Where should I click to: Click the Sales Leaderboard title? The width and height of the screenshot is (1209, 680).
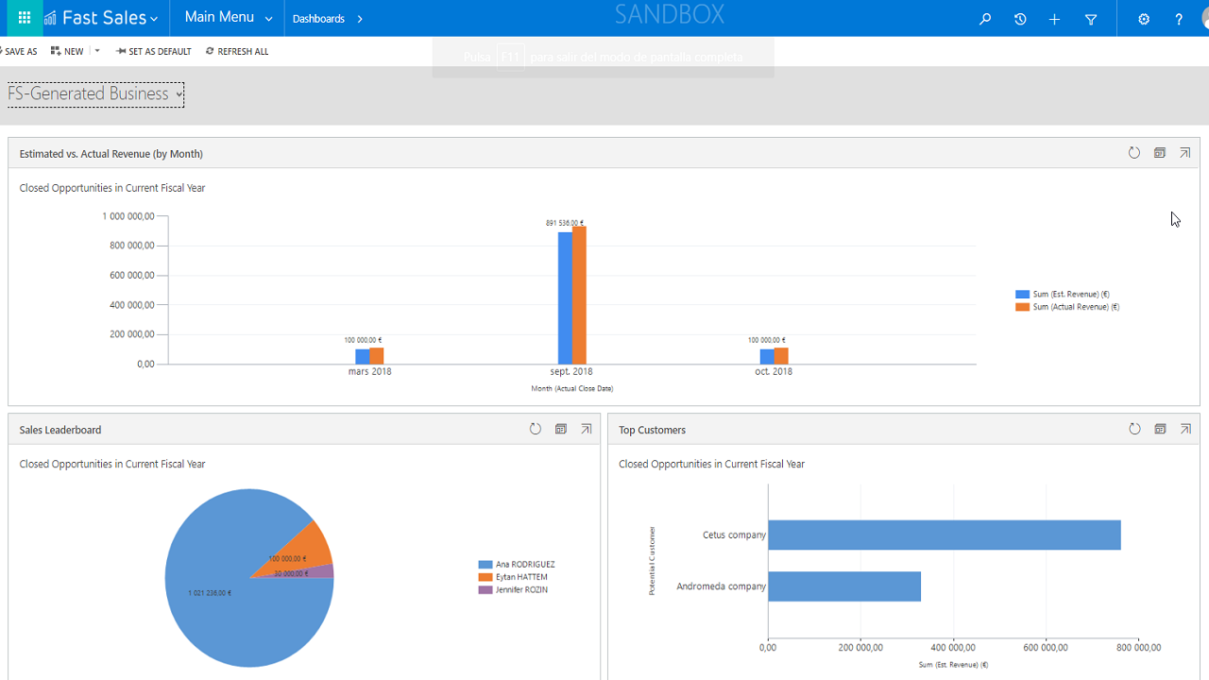point(60,430)
